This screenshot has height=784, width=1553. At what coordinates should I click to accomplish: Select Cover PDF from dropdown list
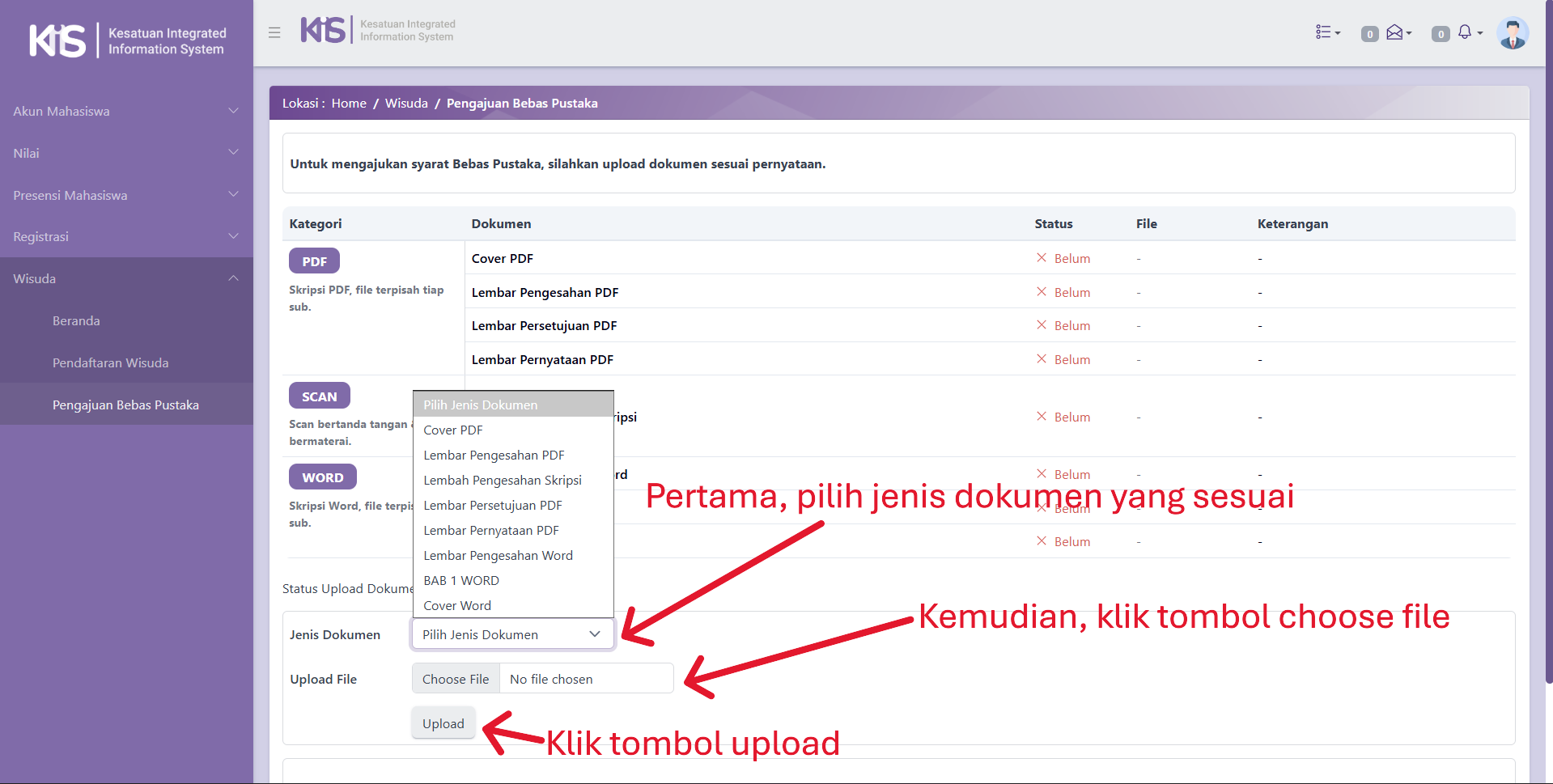(453, 430)
